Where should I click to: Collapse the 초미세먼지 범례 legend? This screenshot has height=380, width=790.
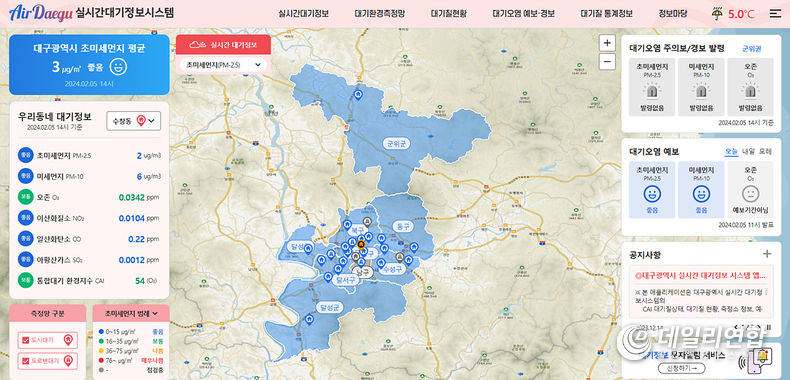coord(131,313)
